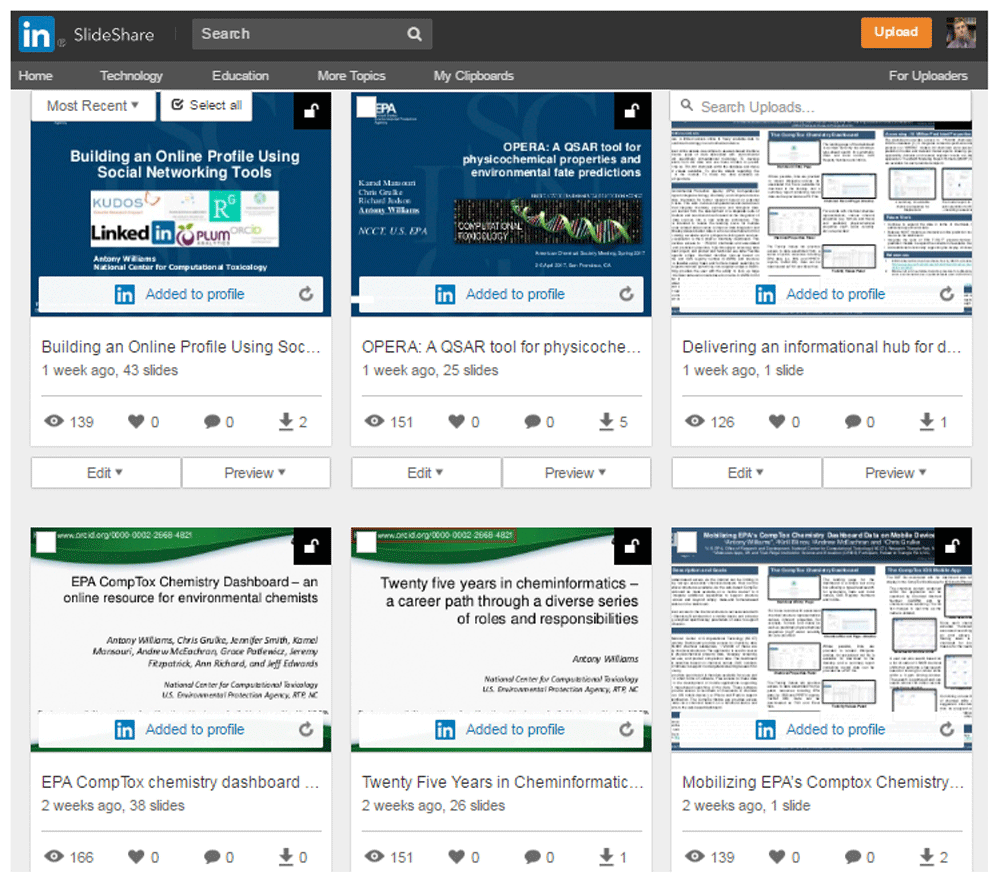This screenshot has width=1000, height=884.
Task: Expand Edit menu for OPERA QSAR tool
Action: pyautogui.click(x=426, y=473)
